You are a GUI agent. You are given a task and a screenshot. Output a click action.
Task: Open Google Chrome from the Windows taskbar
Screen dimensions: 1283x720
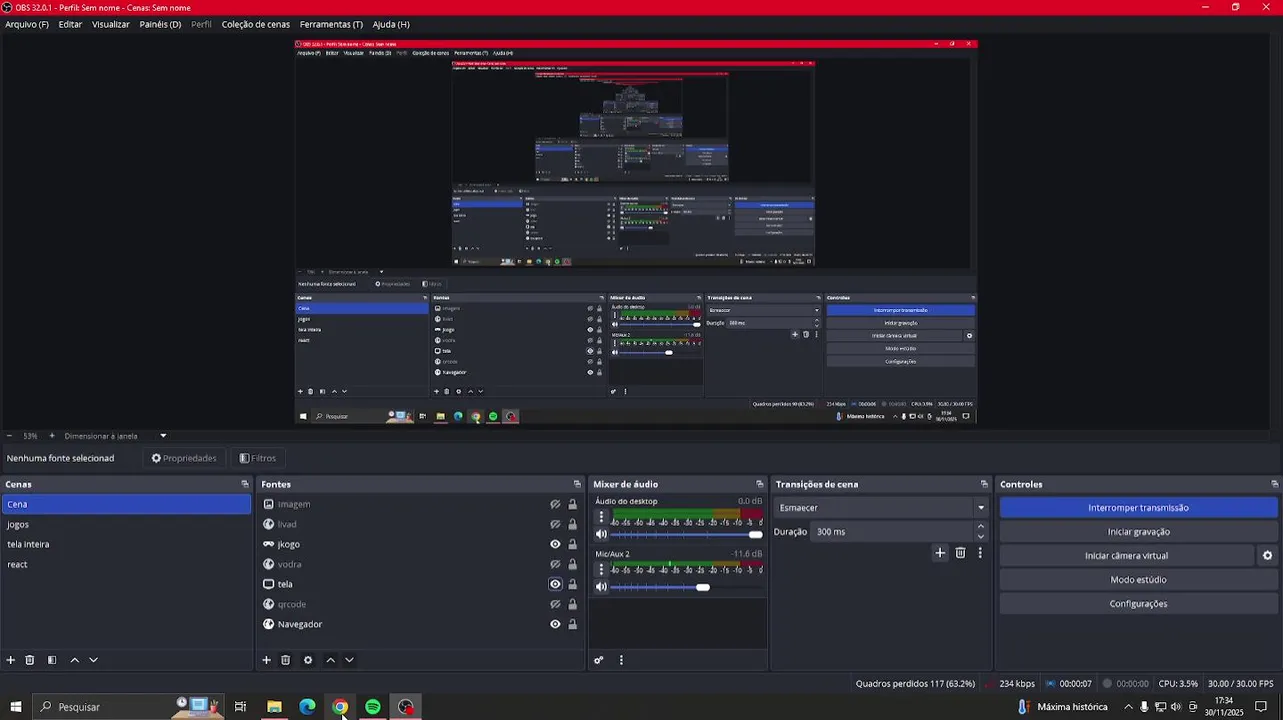point(340,707)
